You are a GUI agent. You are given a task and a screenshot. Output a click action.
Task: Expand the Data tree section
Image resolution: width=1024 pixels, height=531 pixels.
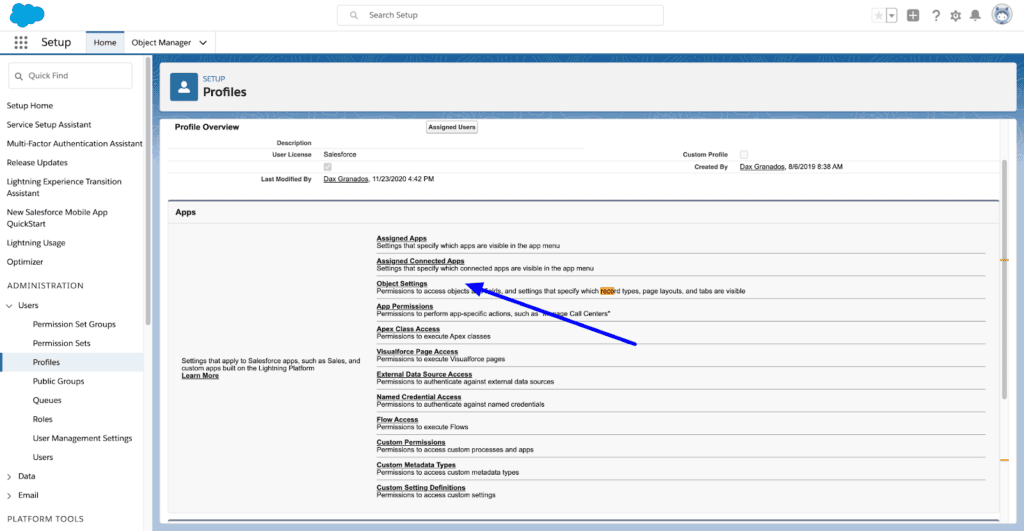coord(9,477)
